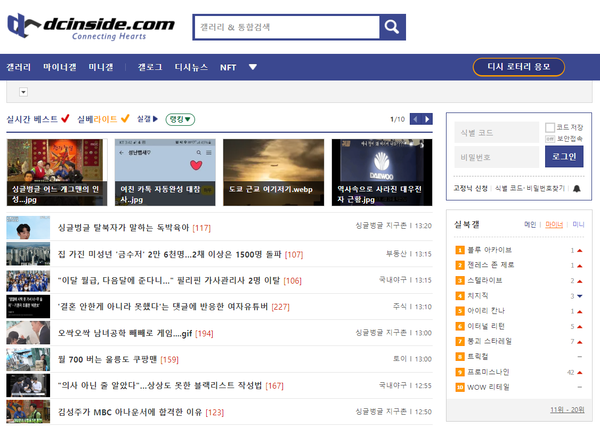600x427 pixels.
Task: Open rank 1 gallery 블루 아카이브
Action: 489,250
